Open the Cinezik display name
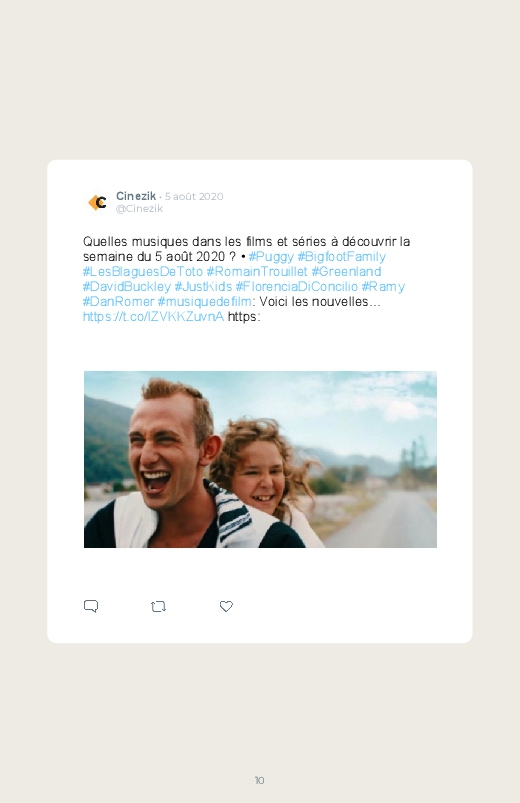 (x=136, y=196)
